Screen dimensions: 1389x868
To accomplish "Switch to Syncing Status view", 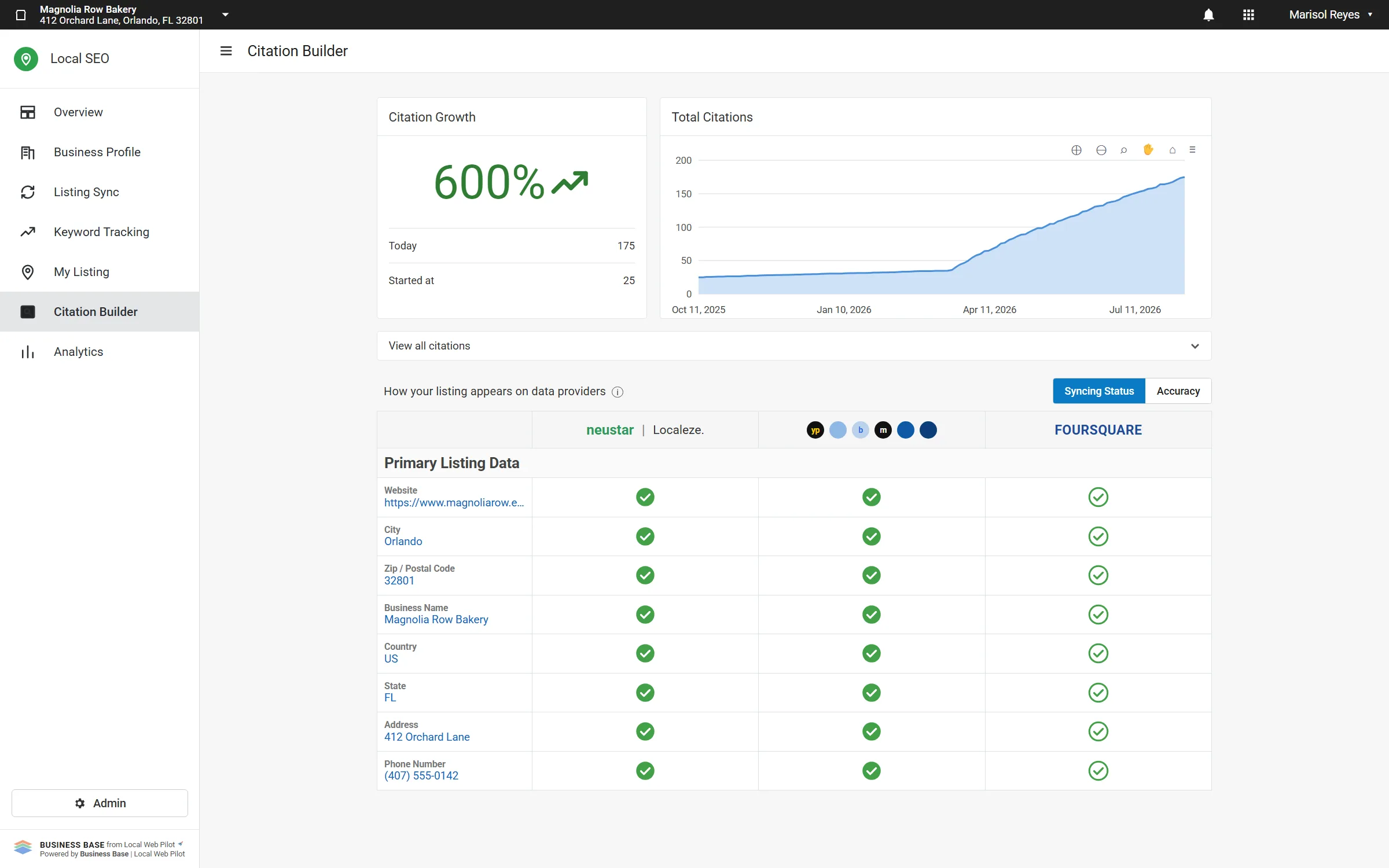I will pos(1099,391).
